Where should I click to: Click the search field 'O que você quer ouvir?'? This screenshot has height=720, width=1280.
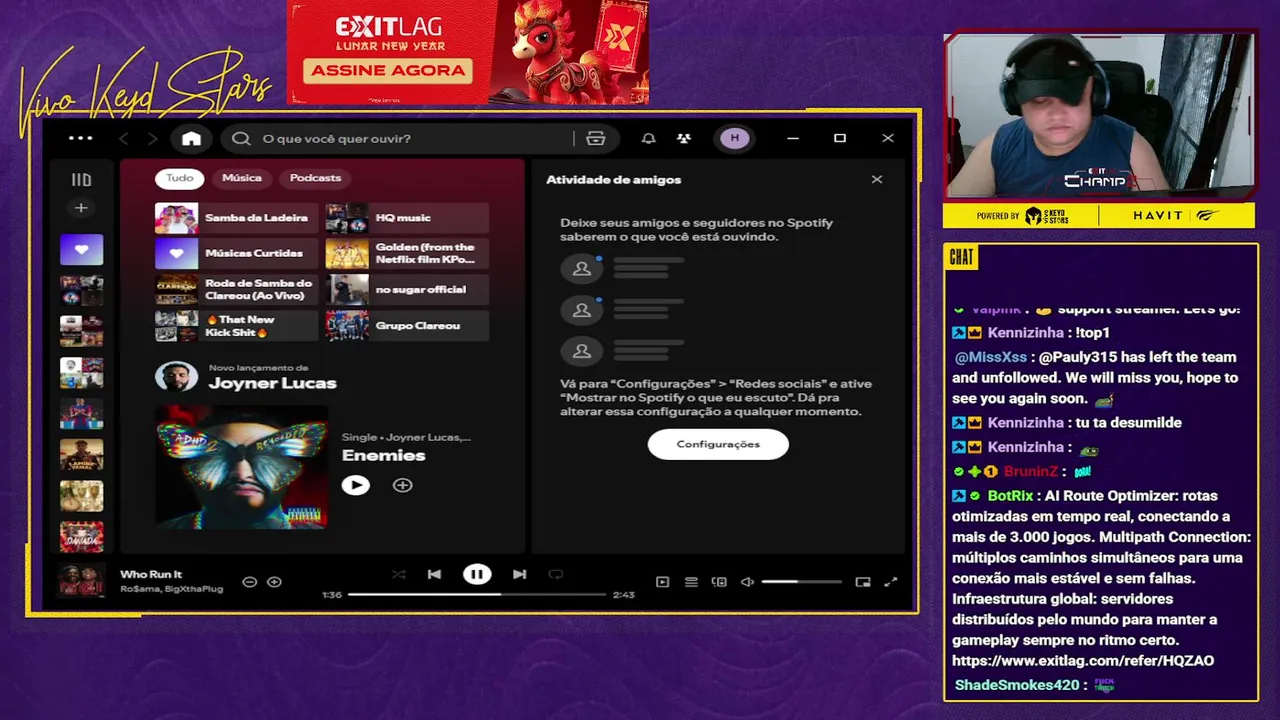pos(400,138)
